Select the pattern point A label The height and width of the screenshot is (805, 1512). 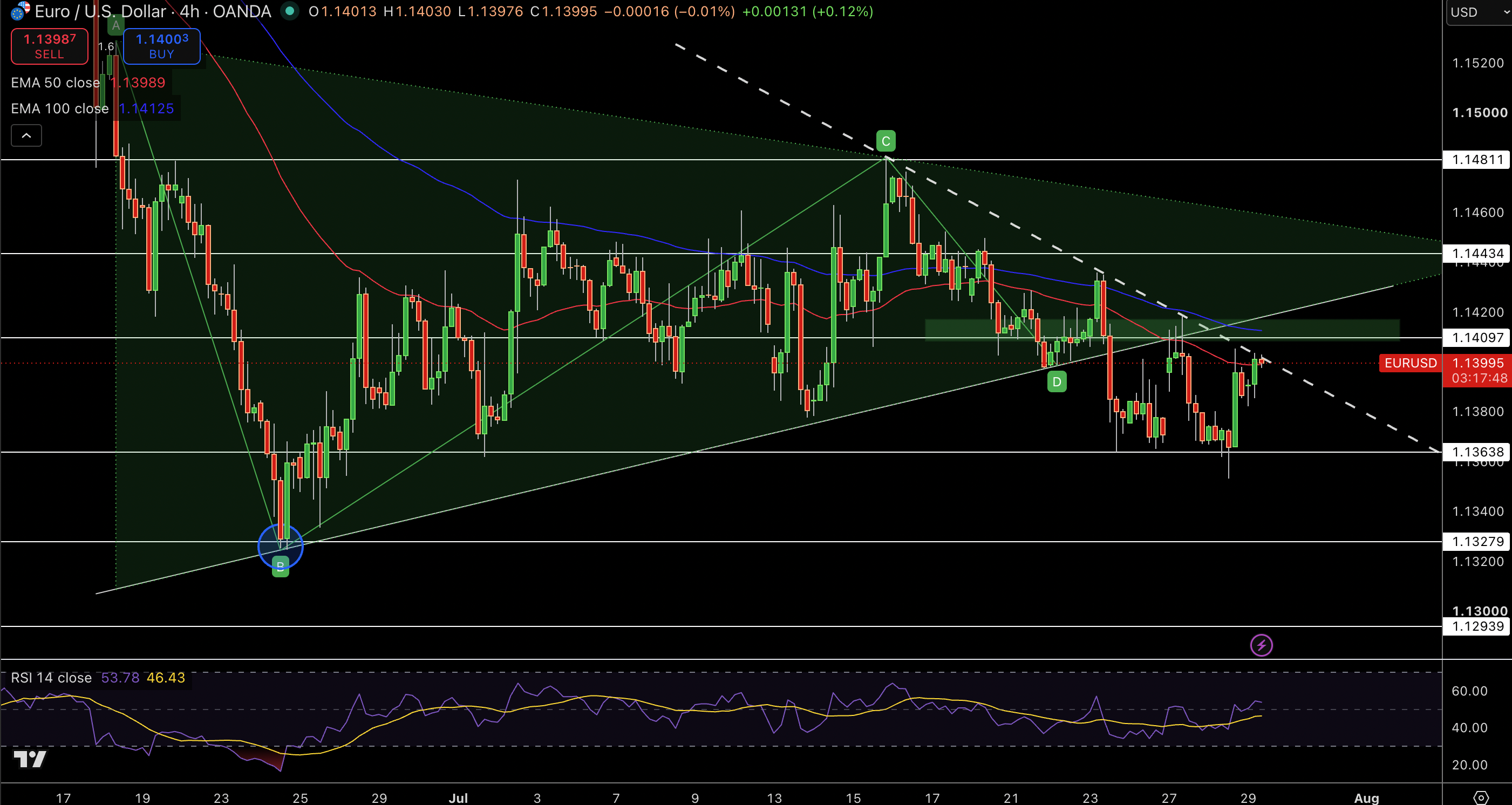(x=115, y=25)
